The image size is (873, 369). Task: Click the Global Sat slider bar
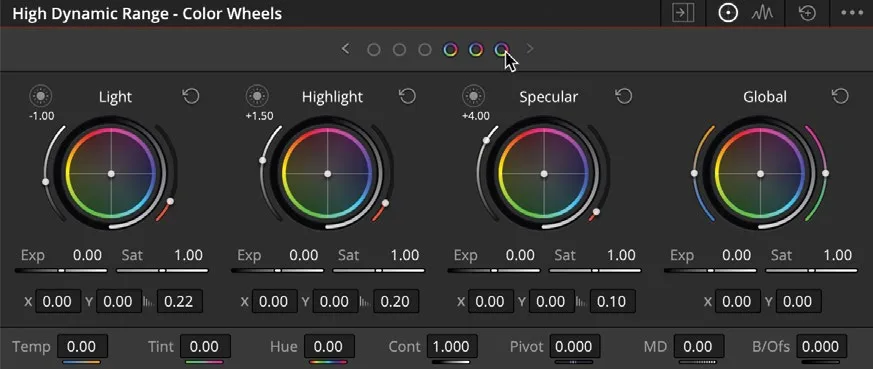(811, 270)
